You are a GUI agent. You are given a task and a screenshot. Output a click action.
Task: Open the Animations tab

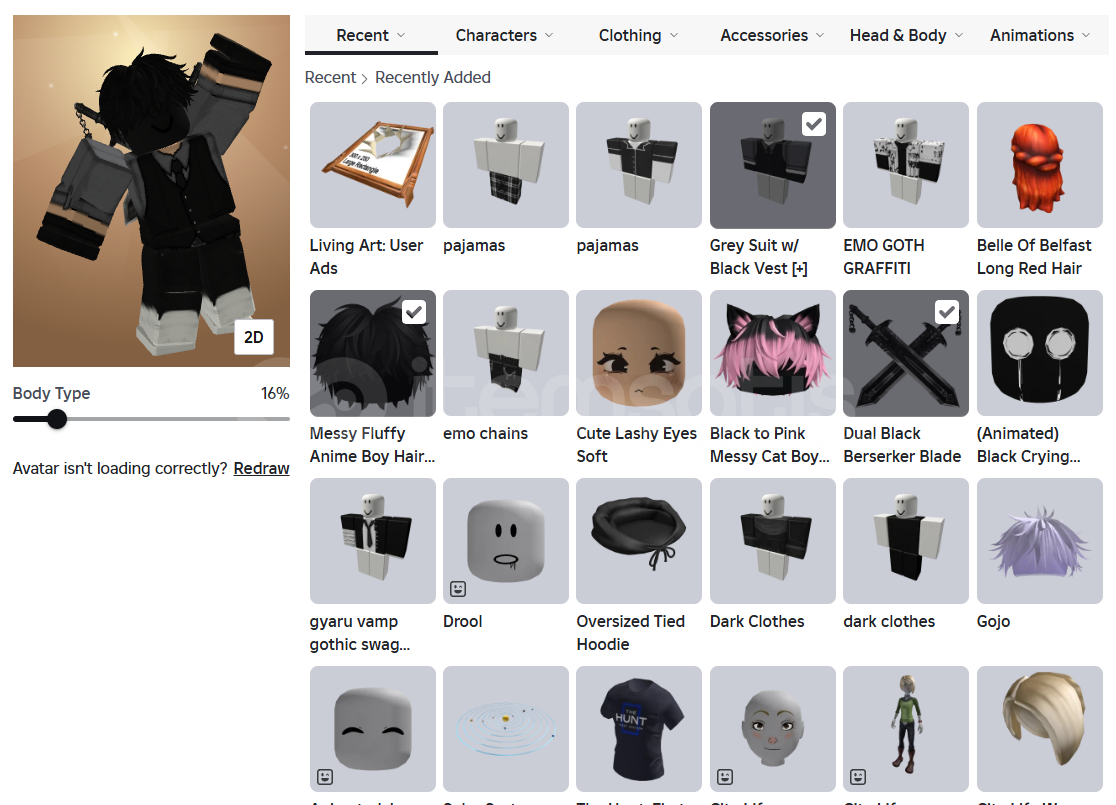coord(1039,35)
